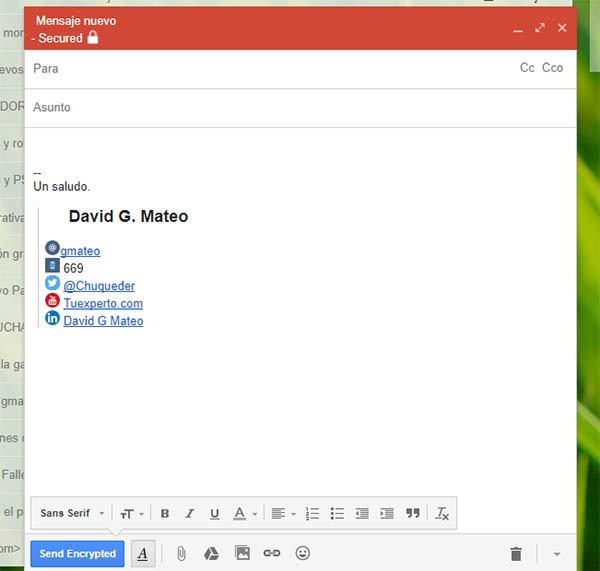Click the email @ icon in signature
This screenshot has width=600, height=571.
click(x=52, y=248)
